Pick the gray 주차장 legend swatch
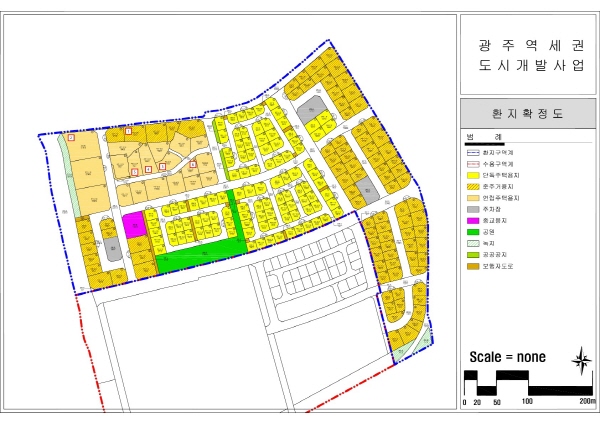Image resolution: width=600 pixels, height=423 pixels. coord(473,210)
